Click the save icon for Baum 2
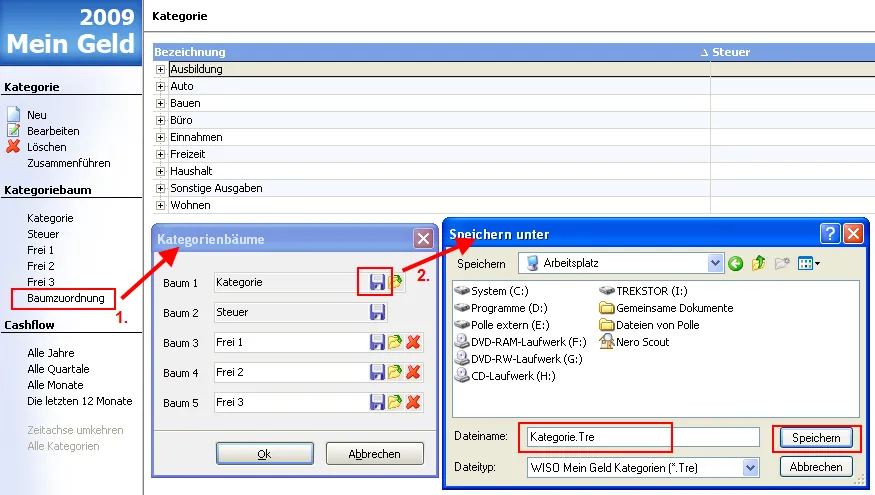 tap(377, 313)
